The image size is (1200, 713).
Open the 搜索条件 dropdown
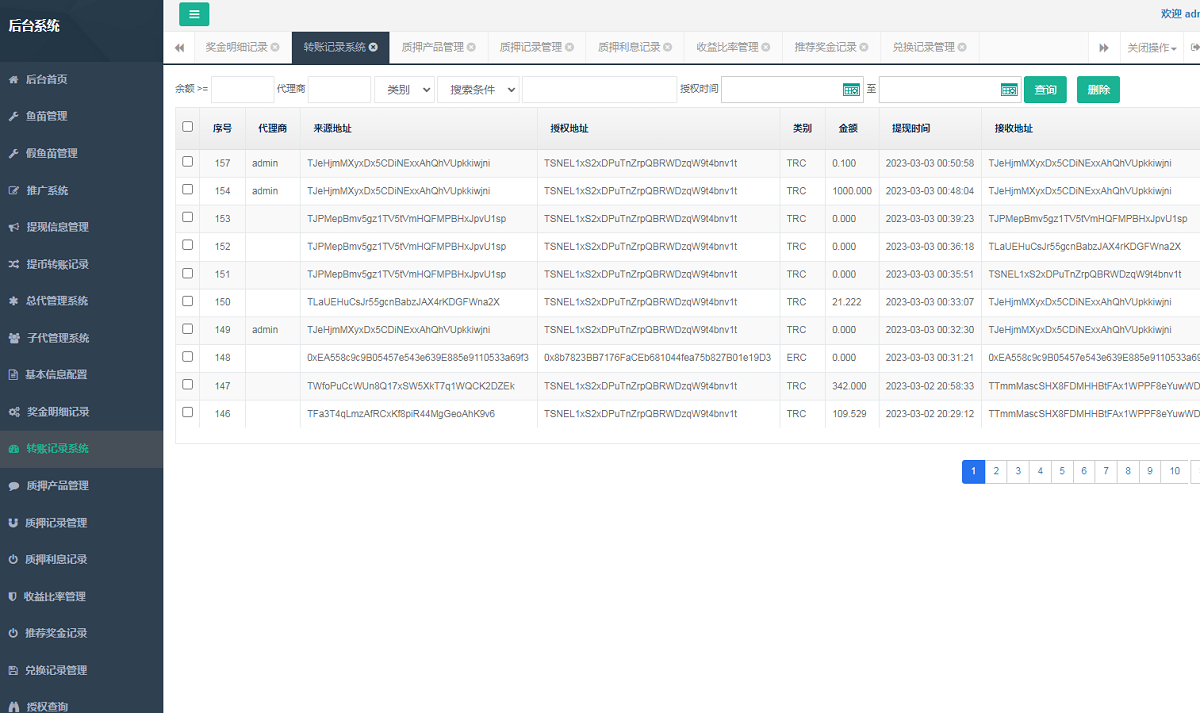[x=478, y=90]
